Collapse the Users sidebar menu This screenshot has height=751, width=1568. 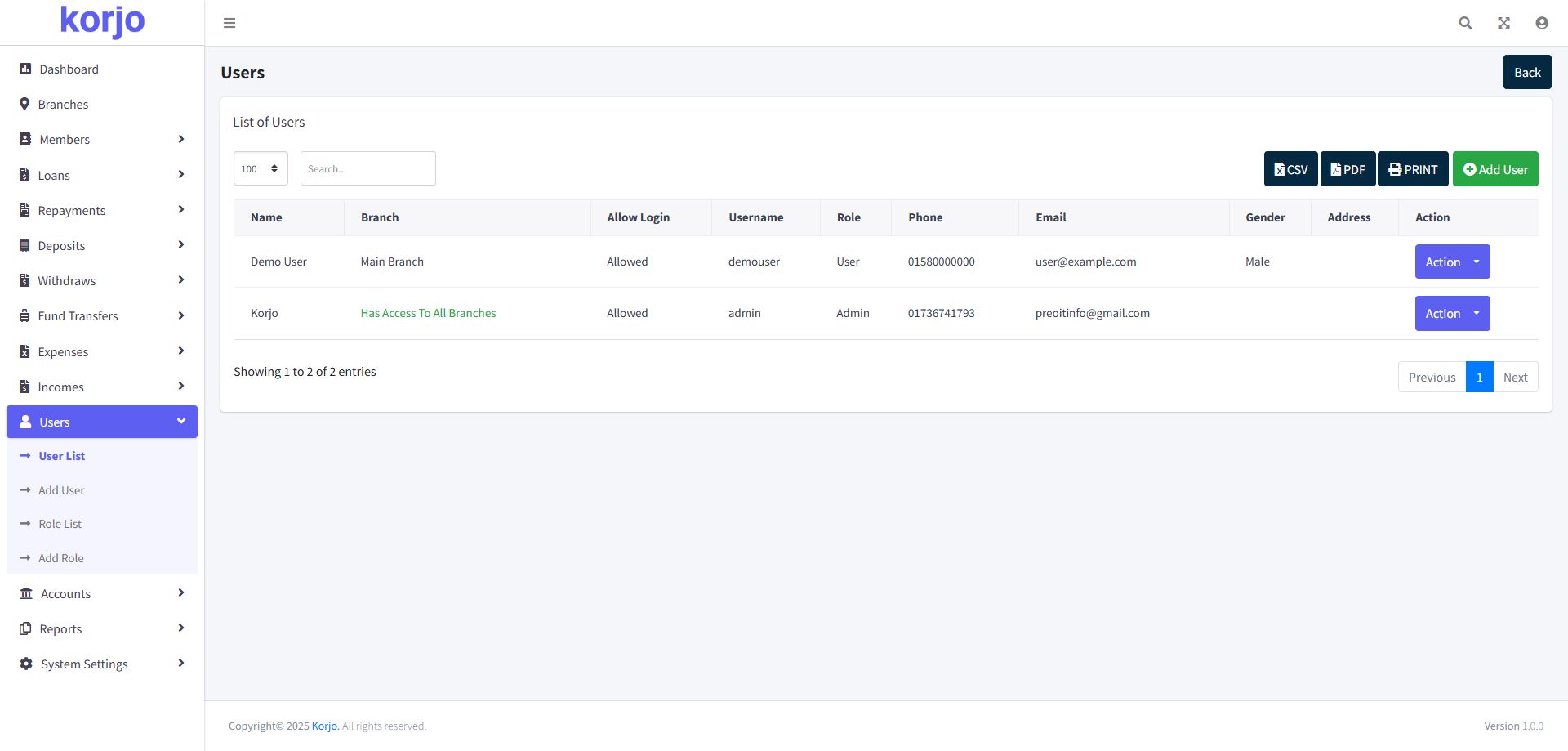pyautogui.click(x=102, y=422)
